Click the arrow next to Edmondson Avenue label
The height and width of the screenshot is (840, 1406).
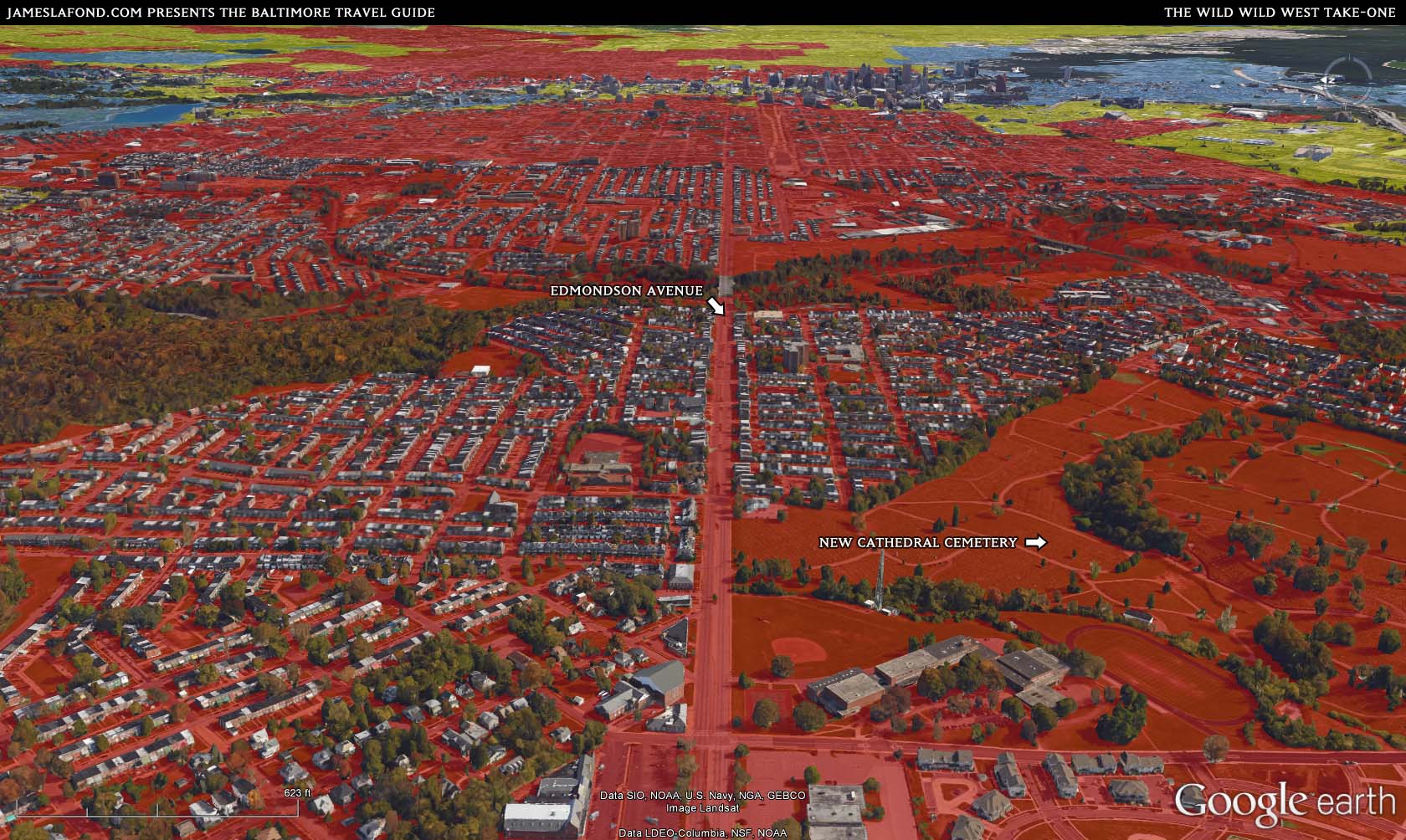point(716,305)
